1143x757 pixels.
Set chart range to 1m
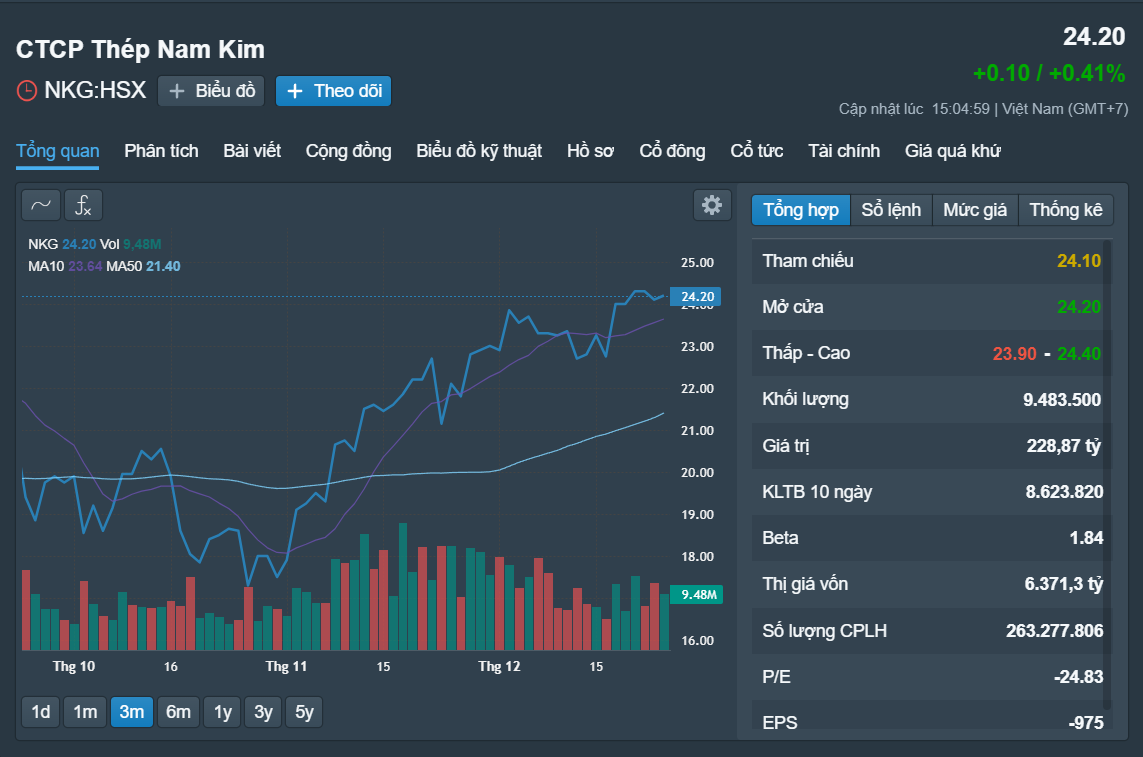pyautogui.click(x=85, y=712)
